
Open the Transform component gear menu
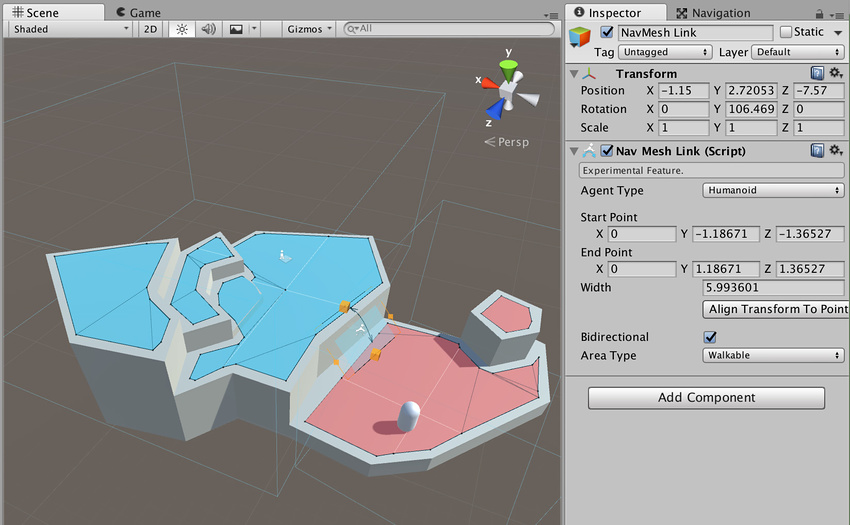click(x=836, y=73)
